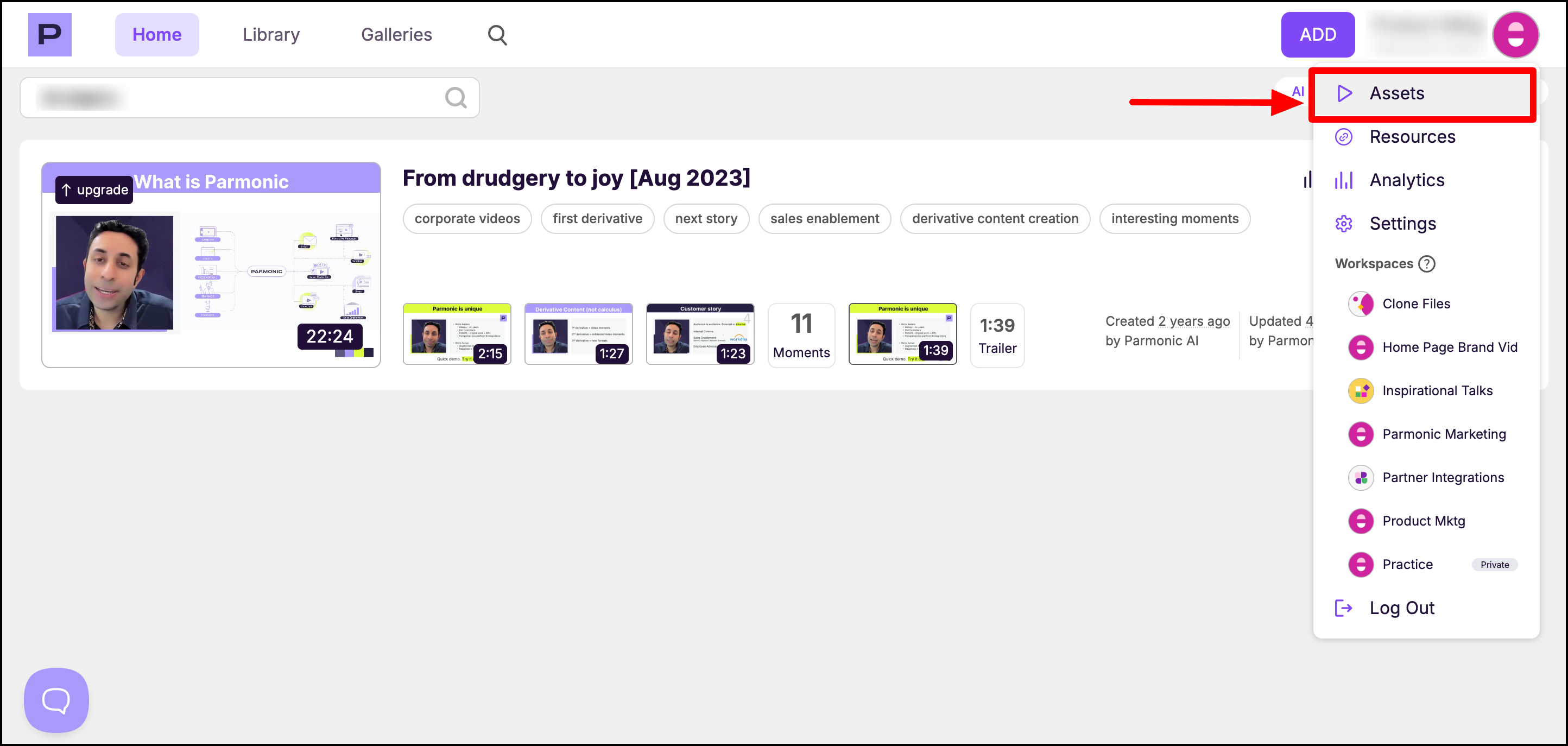Image resolution: width=1568 pixels, height=746 pixels.
Task: Switch to Partner Integrations workspace
Action: tap(1442, 477)
